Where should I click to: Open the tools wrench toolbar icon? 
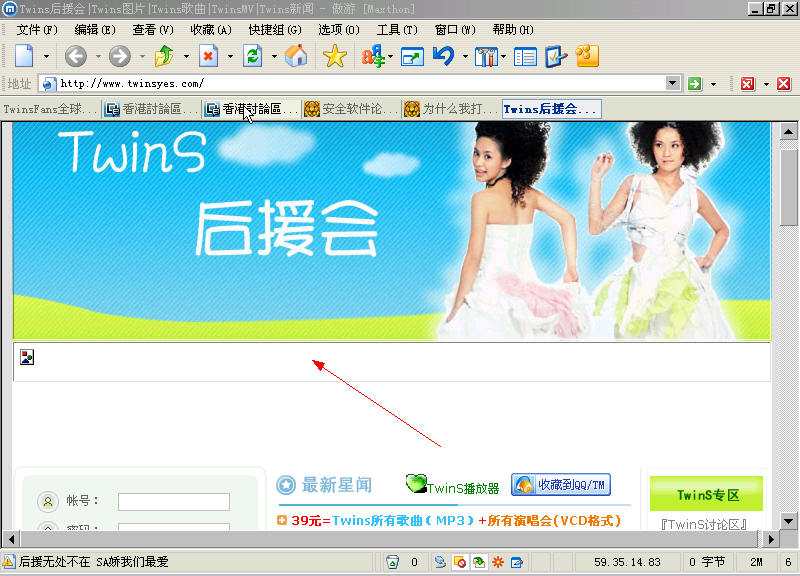[486, 57]
